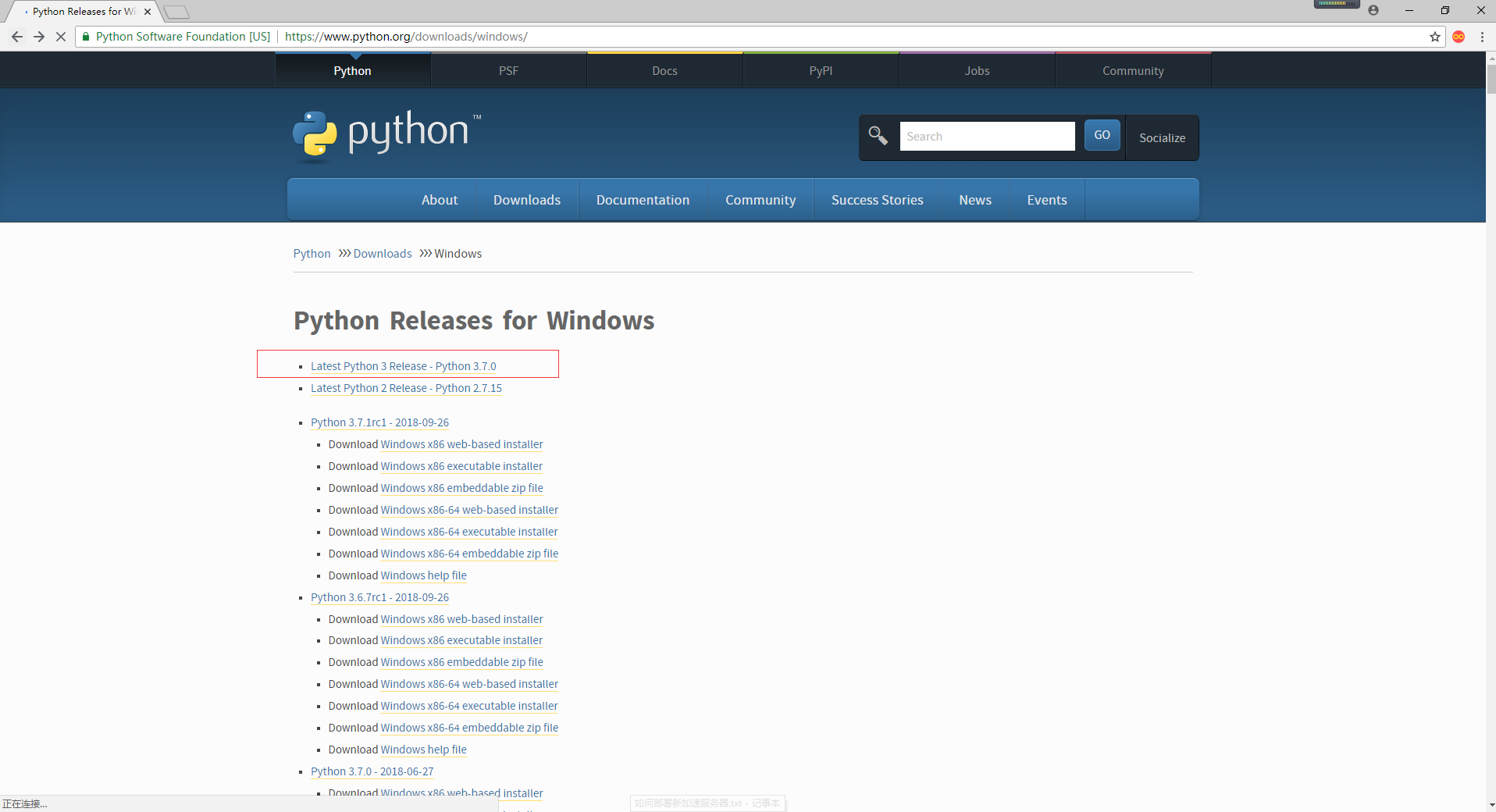Focus the Search input field
This screenshot has height=812, width=1496.
click(x=987, y=136)
